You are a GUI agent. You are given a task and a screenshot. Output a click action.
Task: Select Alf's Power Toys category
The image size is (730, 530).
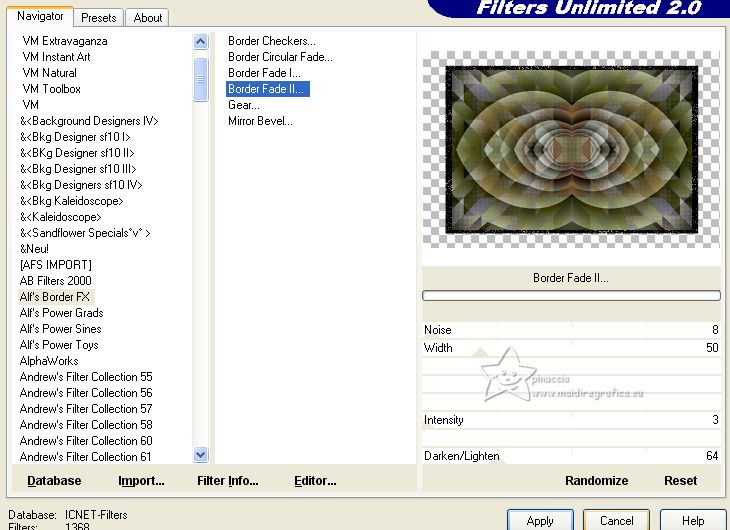(x=59, y=345)
